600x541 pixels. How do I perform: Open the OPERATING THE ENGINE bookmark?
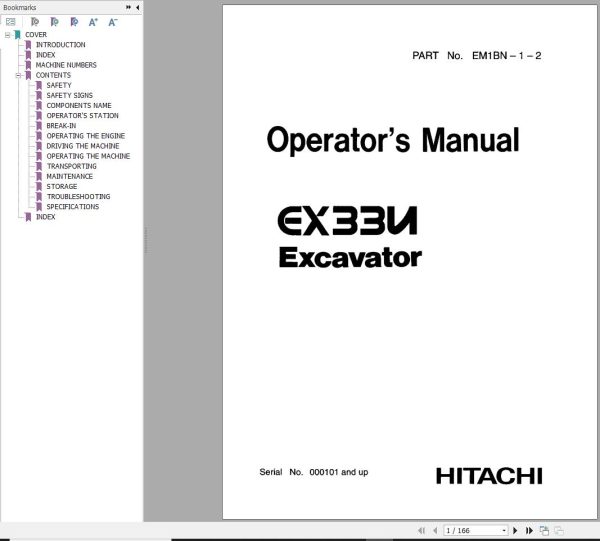(x=86, y=136)
